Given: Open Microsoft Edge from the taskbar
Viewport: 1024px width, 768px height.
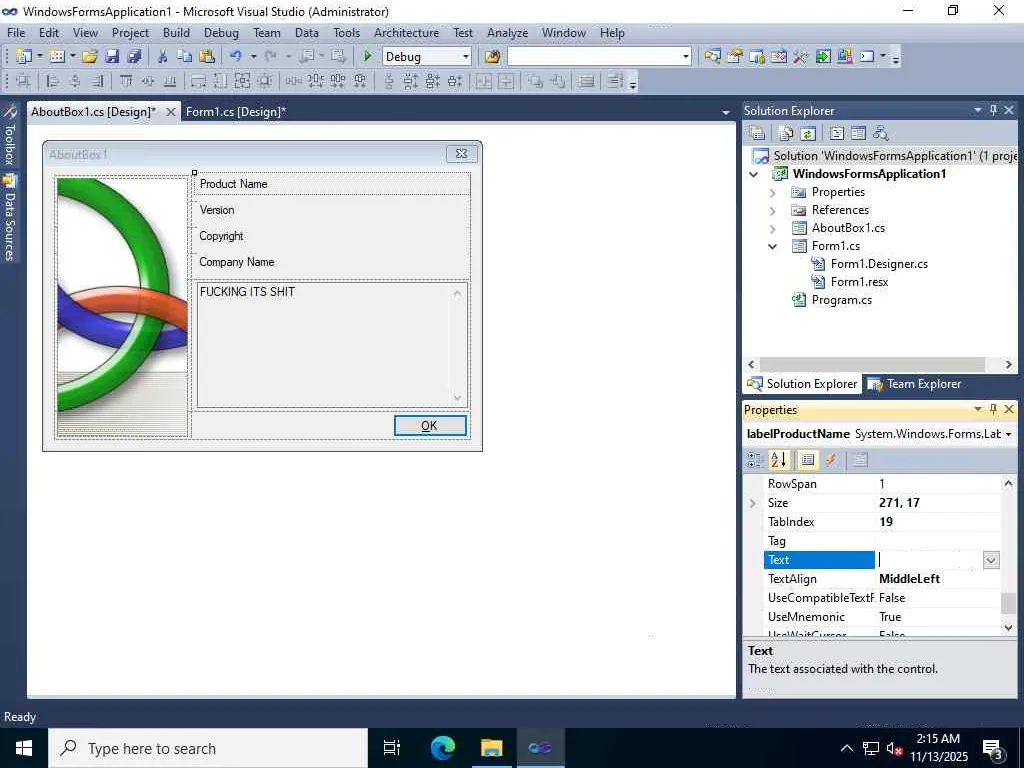Looking at the screenshot, I should [x=442, y=748].
